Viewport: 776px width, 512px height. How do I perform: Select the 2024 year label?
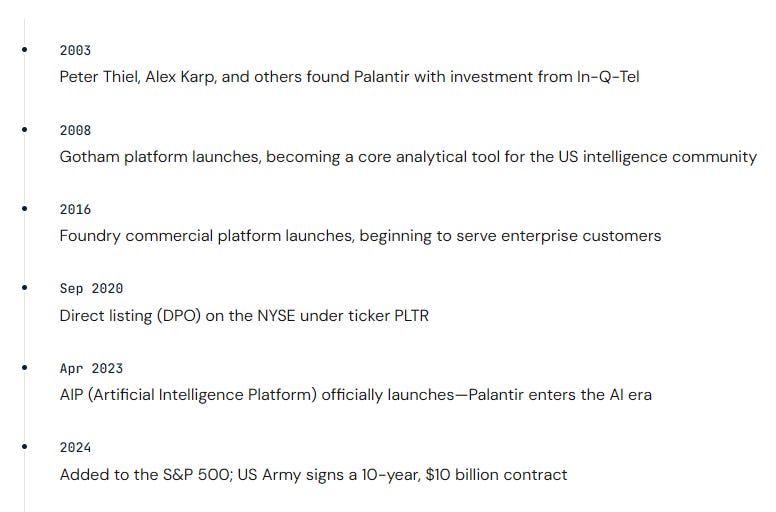pyautogui.click(x=75, y=447)
